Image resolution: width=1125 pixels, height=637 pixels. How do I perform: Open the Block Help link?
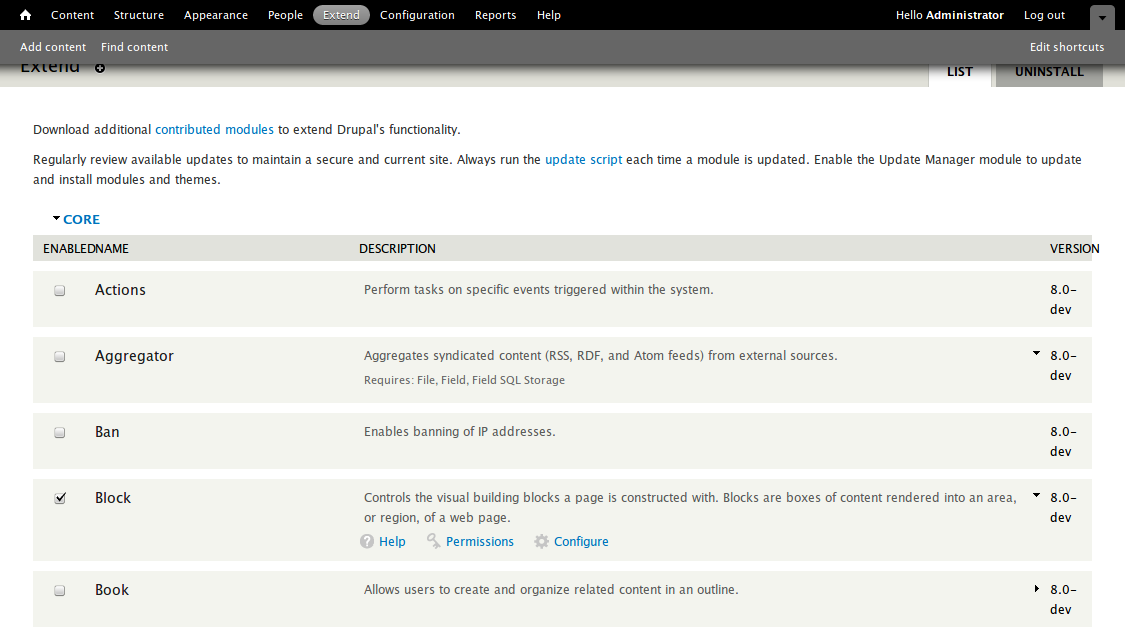(x=392, y=542)
